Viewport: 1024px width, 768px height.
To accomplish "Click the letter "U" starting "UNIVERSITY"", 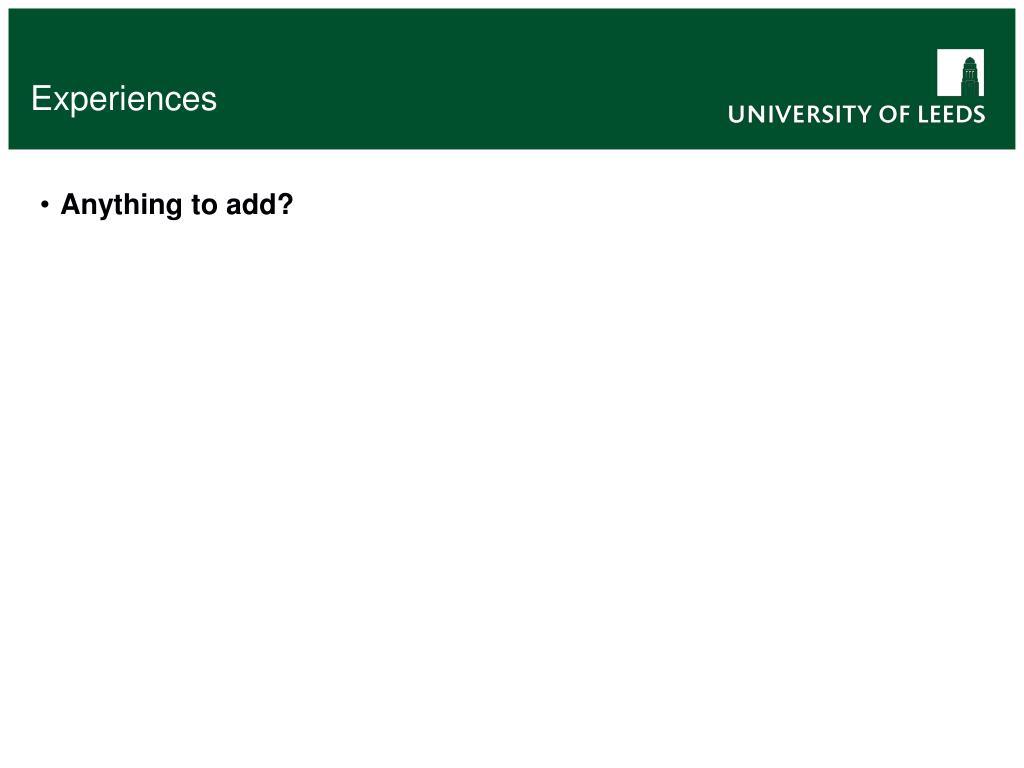I will coord(737,114).
